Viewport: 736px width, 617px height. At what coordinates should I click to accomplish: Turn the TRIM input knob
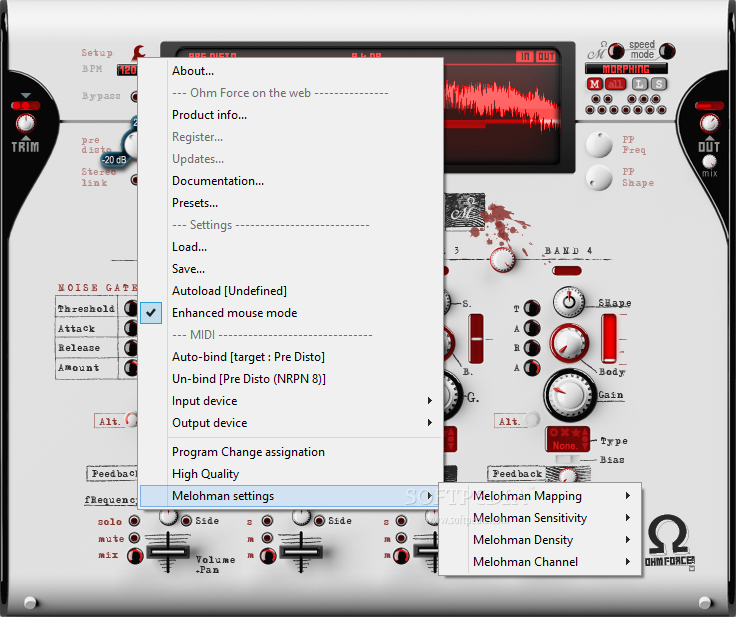[25, 123]
